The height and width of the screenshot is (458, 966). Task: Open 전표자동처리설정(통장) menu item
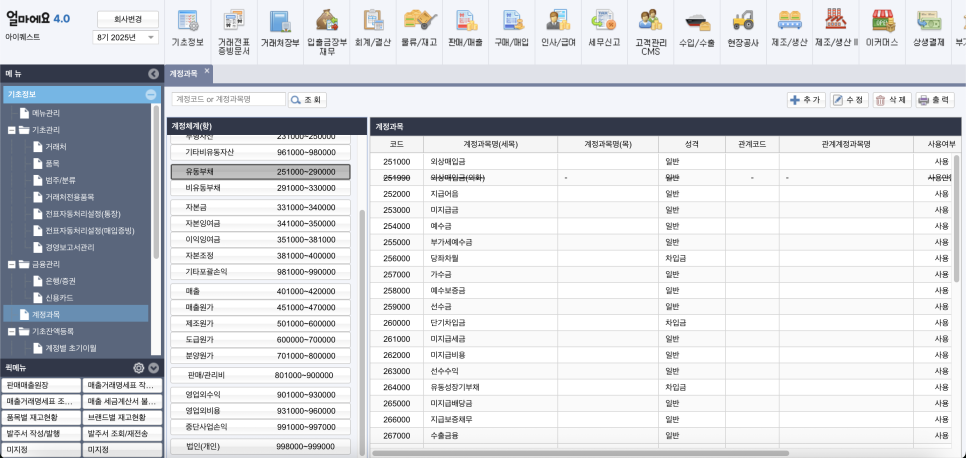point(83,214)
